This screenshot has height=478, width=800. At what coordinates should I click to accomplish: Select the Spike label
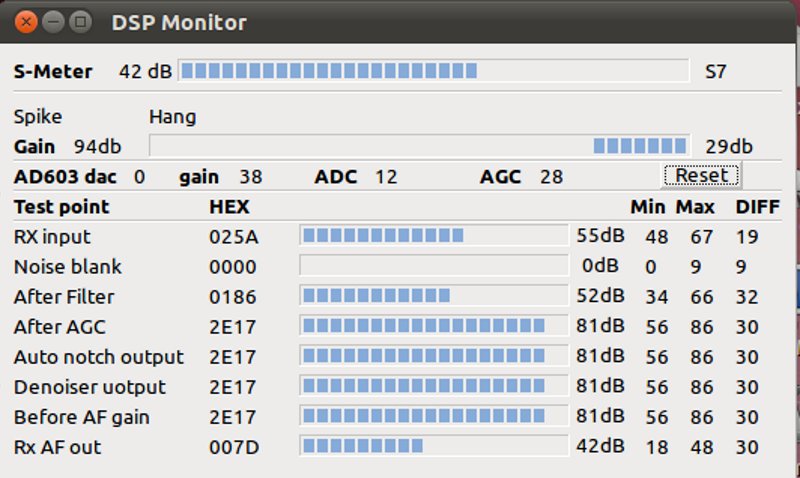tap(38, 117)
